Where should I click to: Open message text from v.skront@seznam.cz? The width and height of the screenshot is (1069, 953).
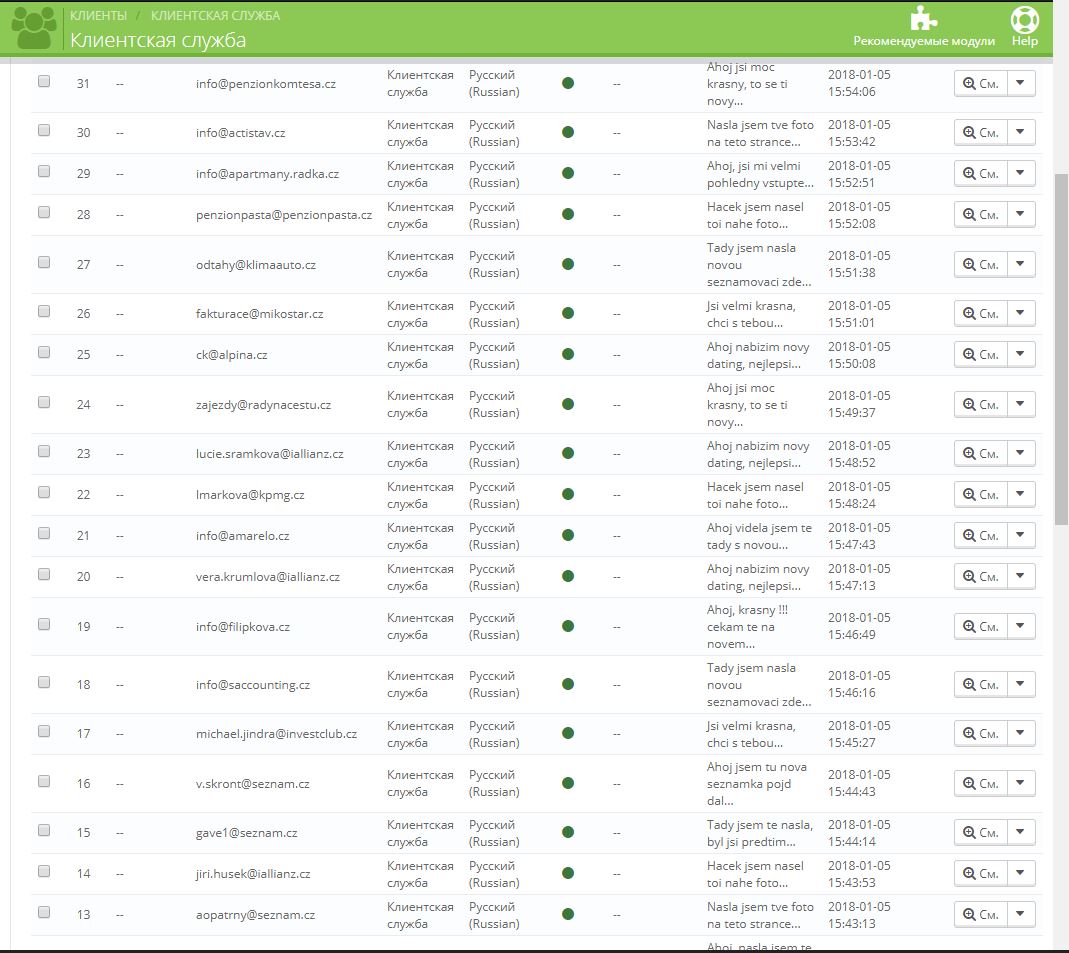[759, 784]
